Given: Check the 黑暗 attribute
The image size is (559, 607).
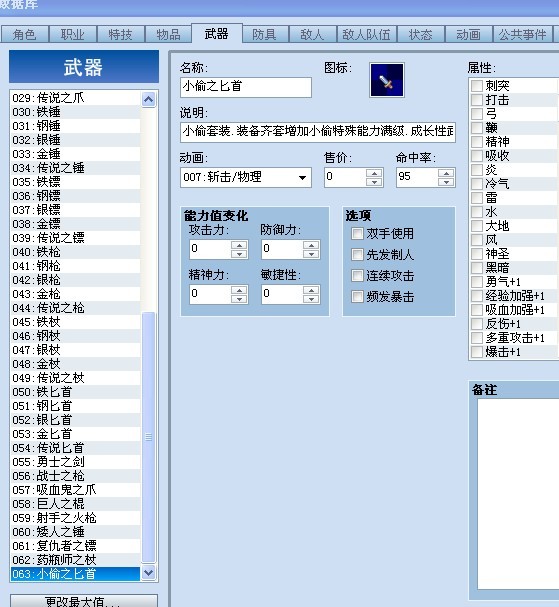Looking at the screenshot, I should click(477, 268).
